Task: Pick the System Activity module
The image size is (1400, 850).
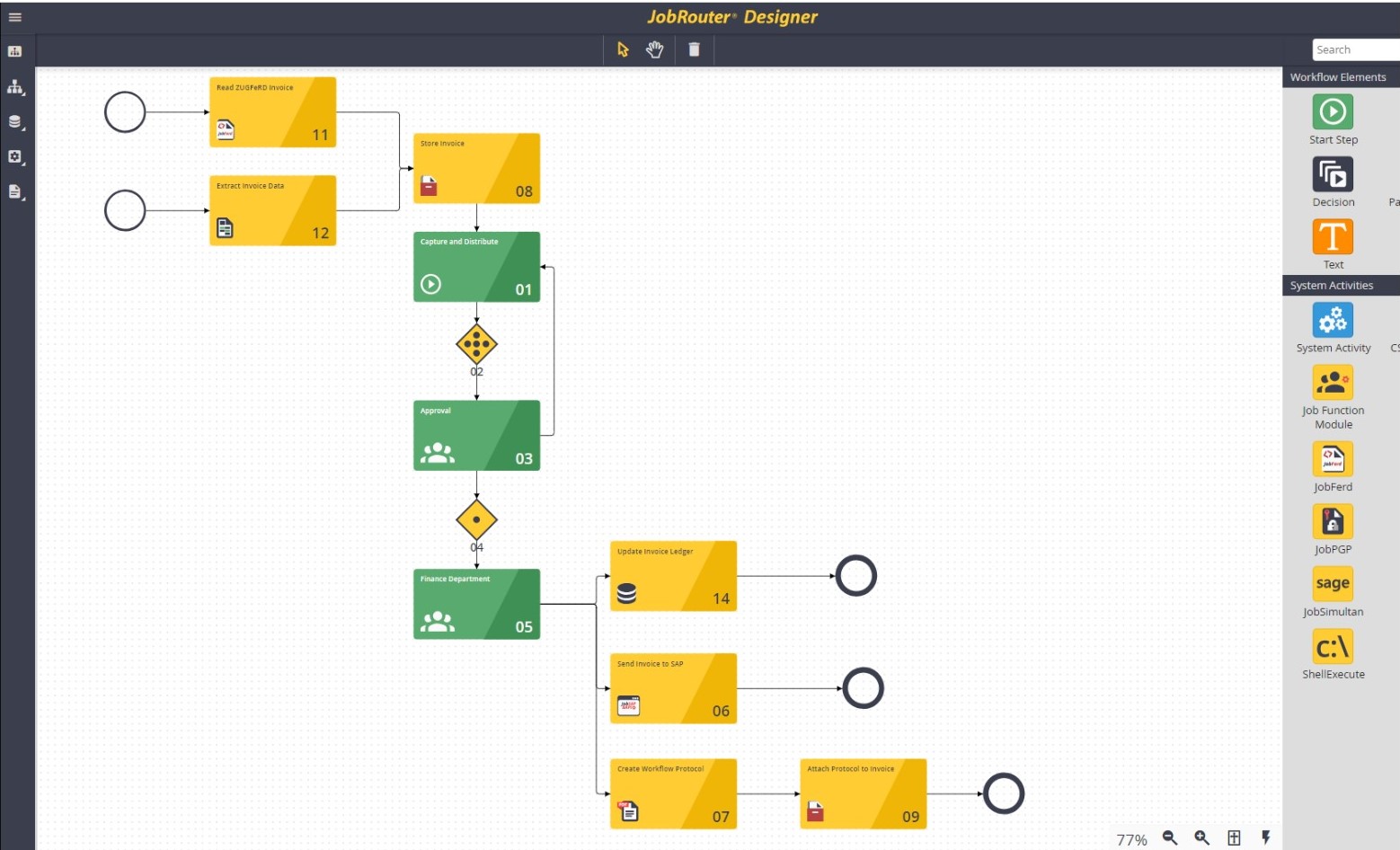Action: coord(1333,320)
